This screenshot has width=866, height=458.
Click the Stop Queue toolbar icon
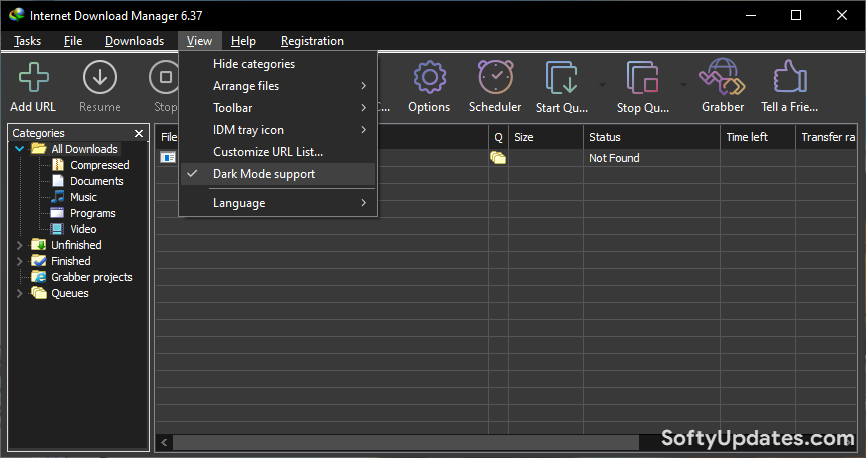coord(643,79)
